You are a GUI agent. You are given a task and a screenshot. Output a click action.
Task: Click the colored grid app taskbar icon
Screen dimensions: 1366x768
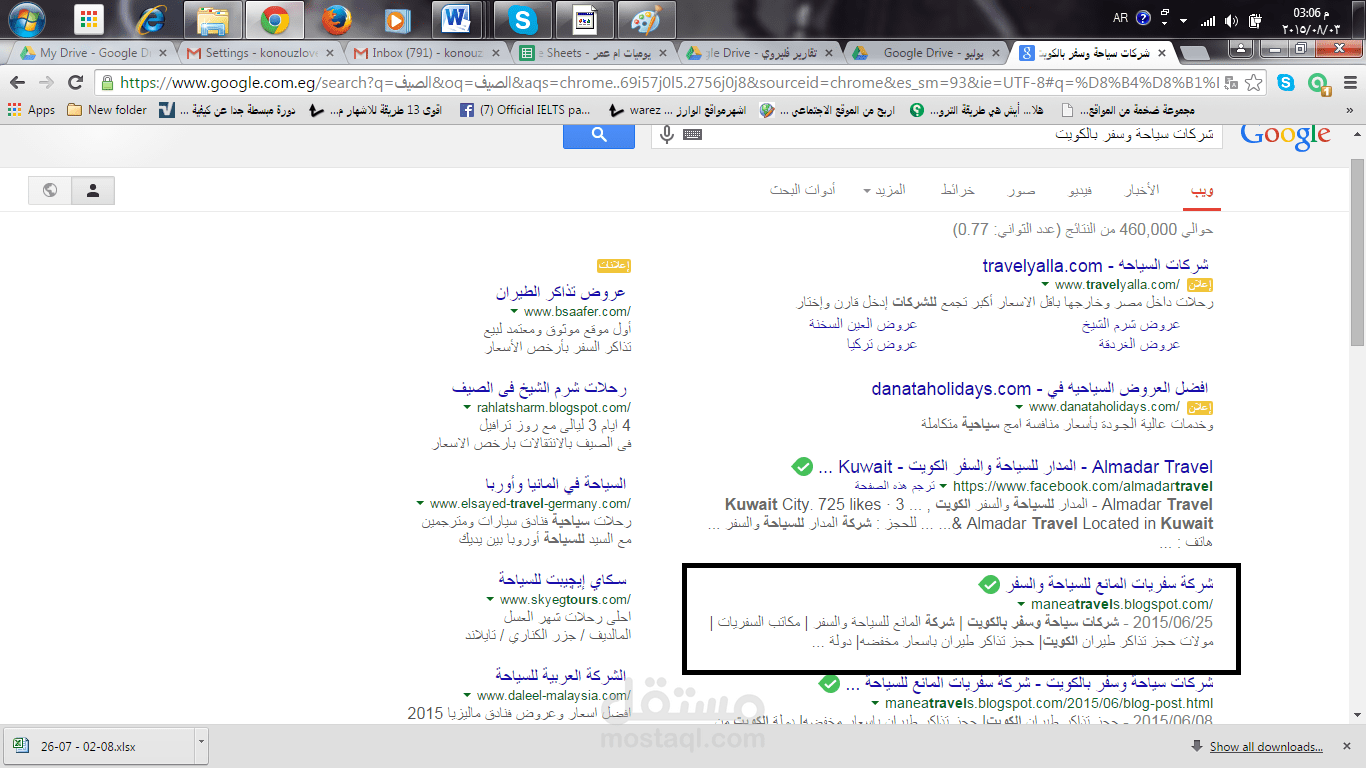tap(89, 19)
